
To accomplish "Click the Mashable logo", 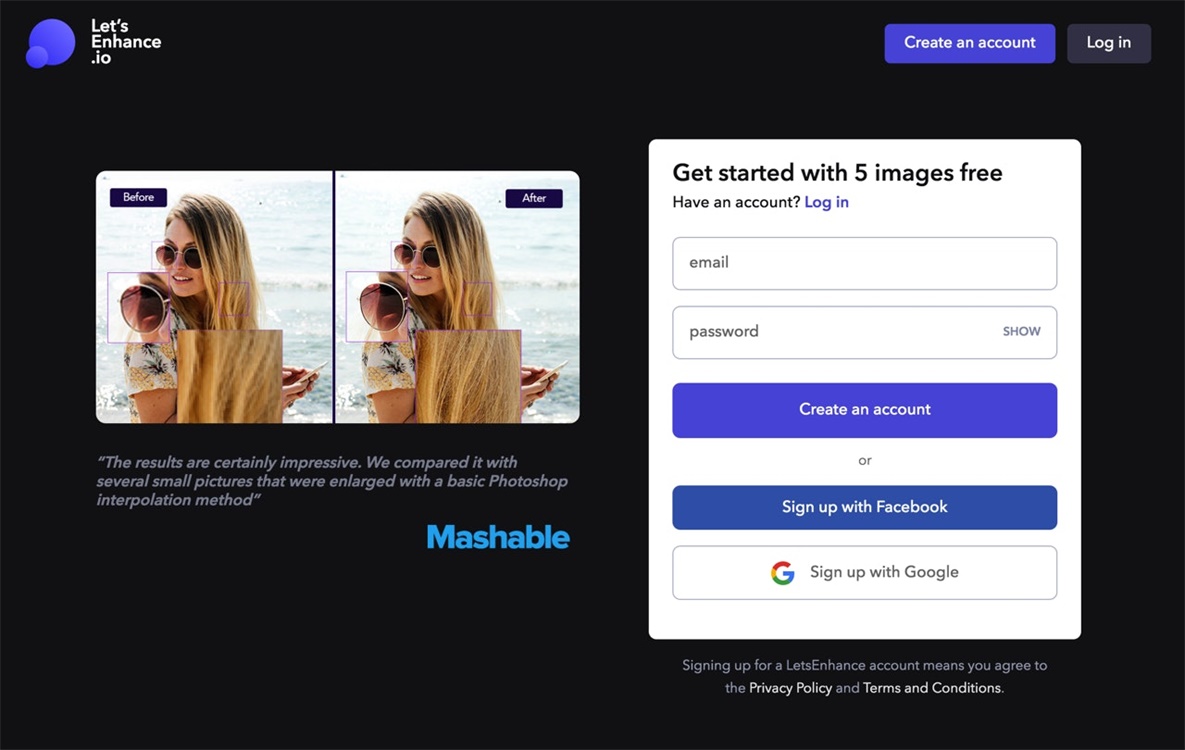I will [498, 537].
